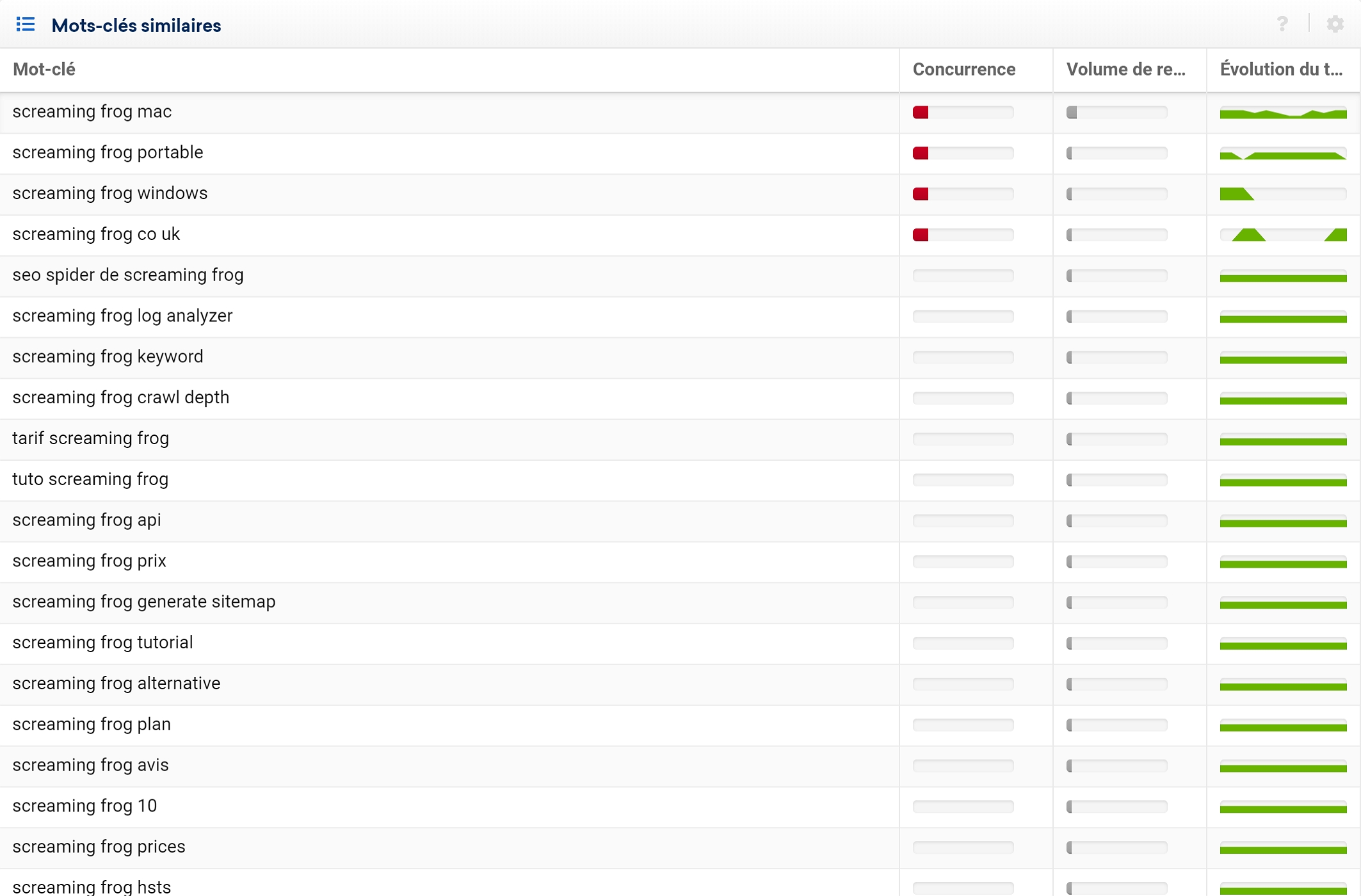This screenshot has width=1361, height=896.
Task: Select keyword screaming frog api
Action: [x=87, y=520]
